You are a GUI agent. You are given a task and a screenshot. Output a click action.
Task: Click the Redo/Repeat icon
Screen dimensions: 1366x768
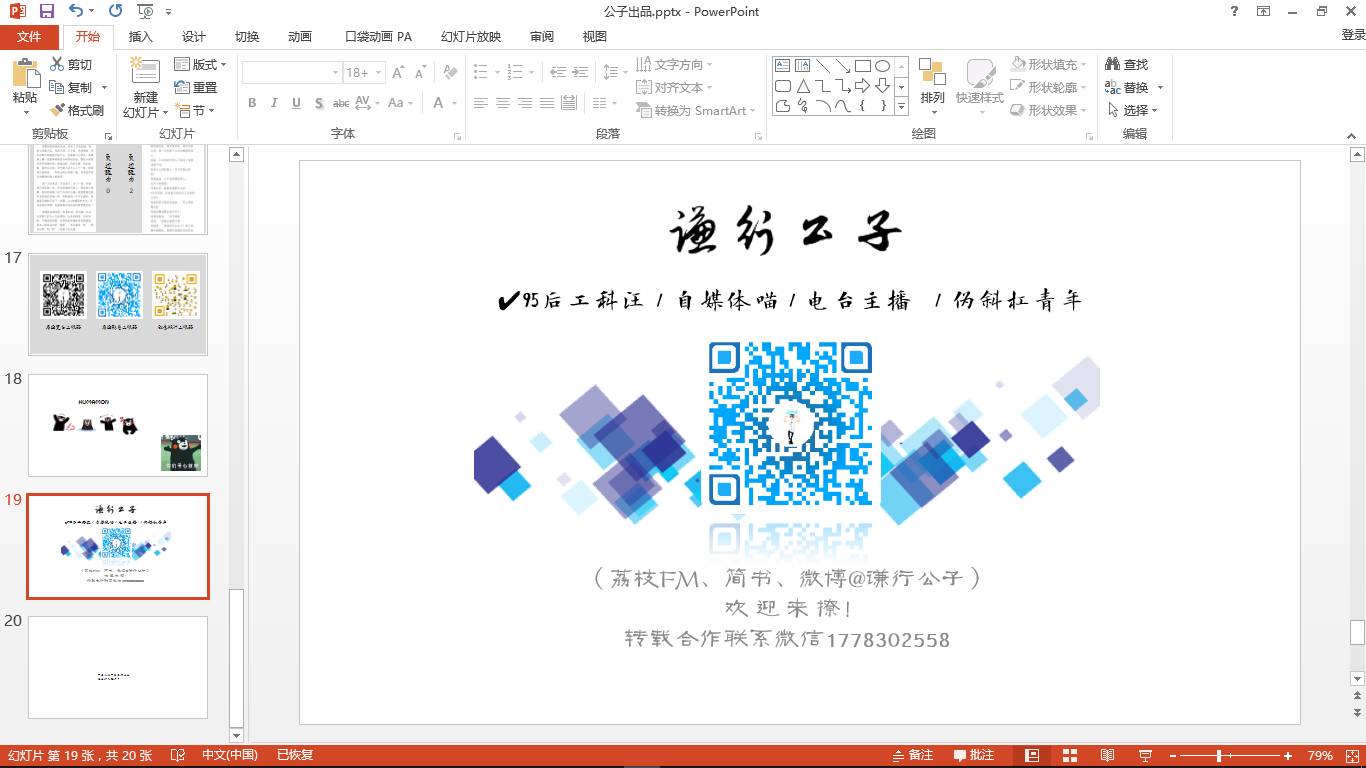pyautogui.click(x=116, y=11)
